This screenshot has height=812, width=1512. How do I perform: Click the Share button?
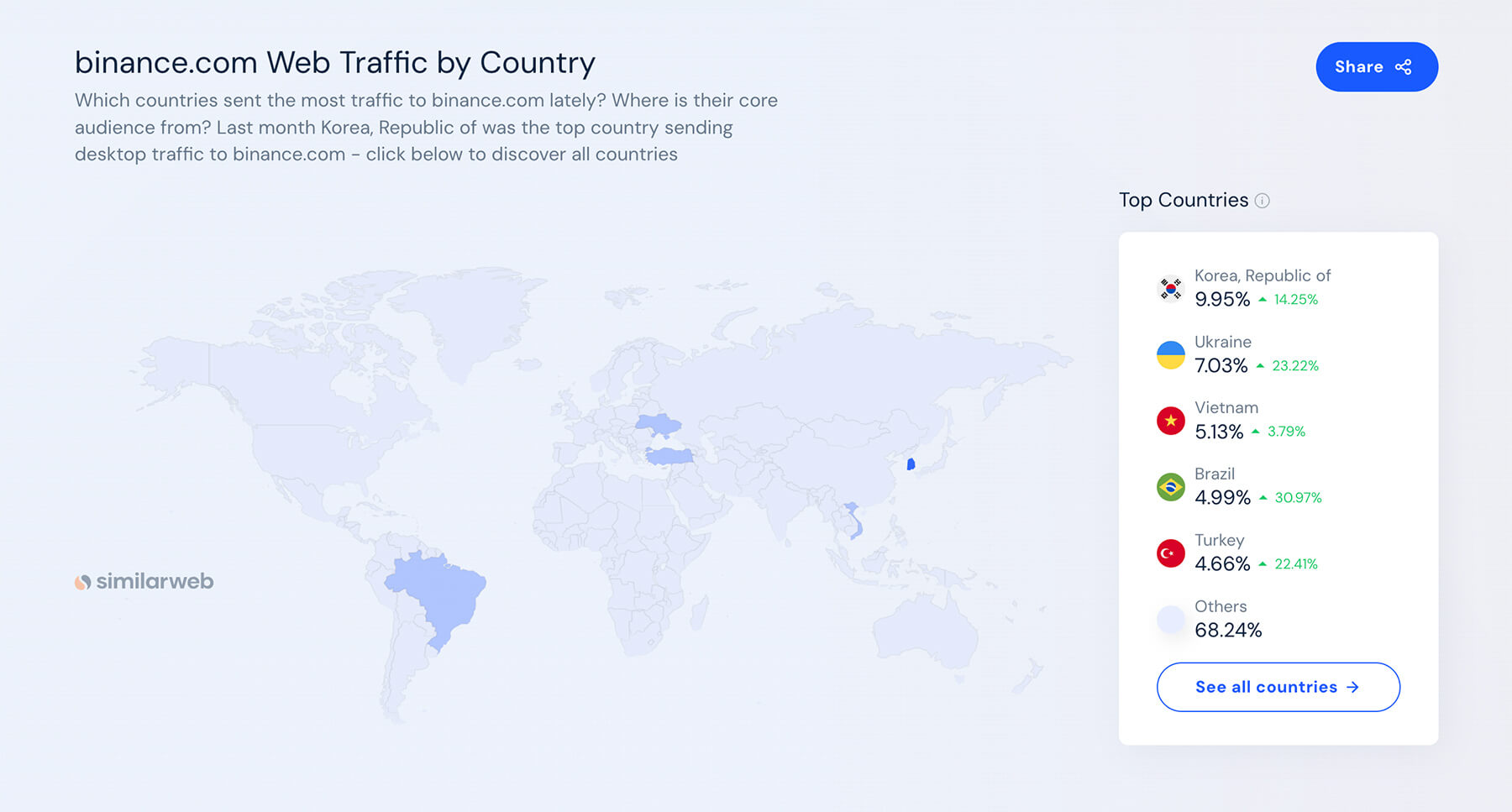(x=1376, y=67)
